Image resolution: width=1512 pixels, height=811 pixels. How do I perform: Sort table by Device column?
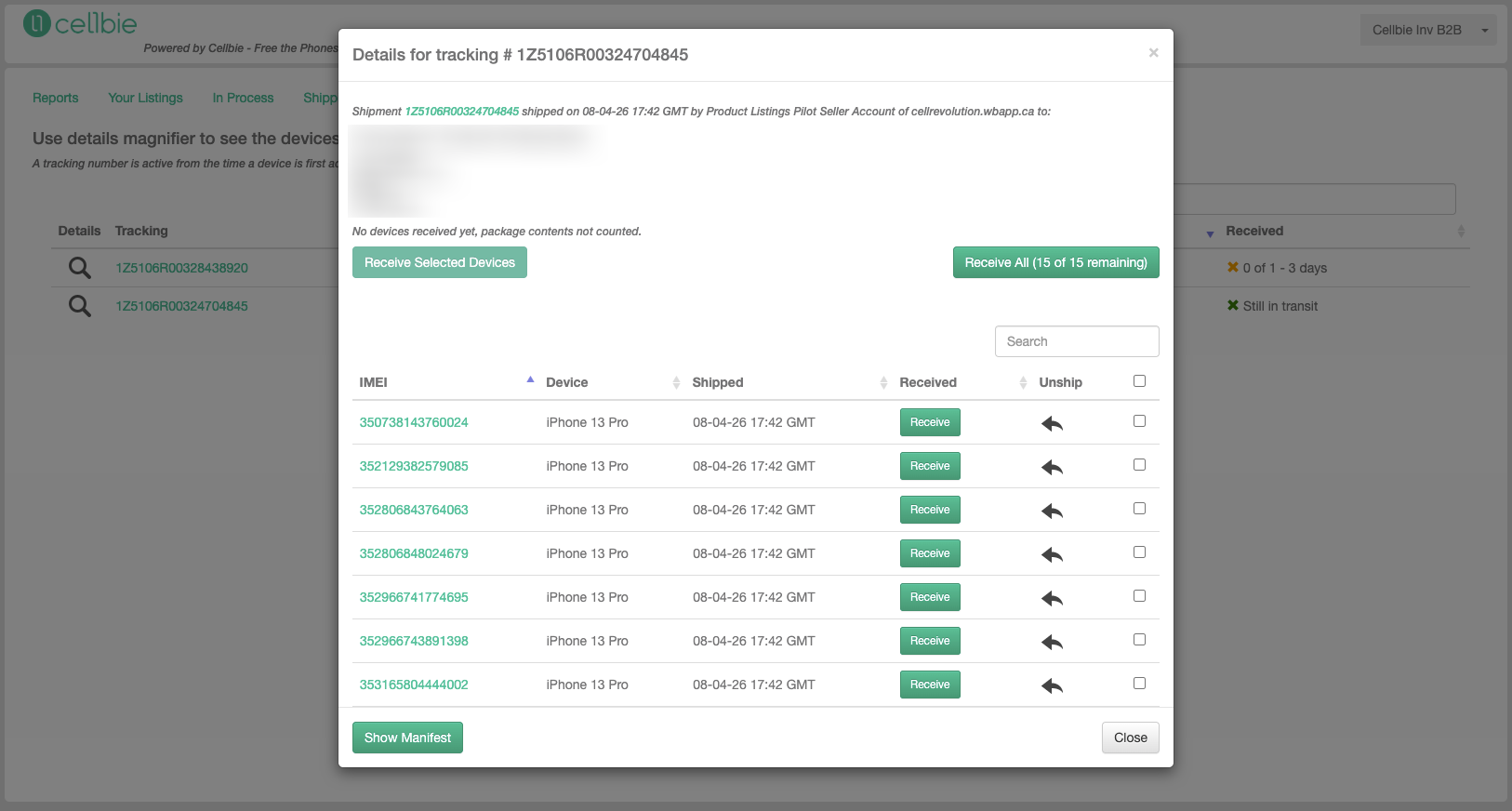[612, 382]
